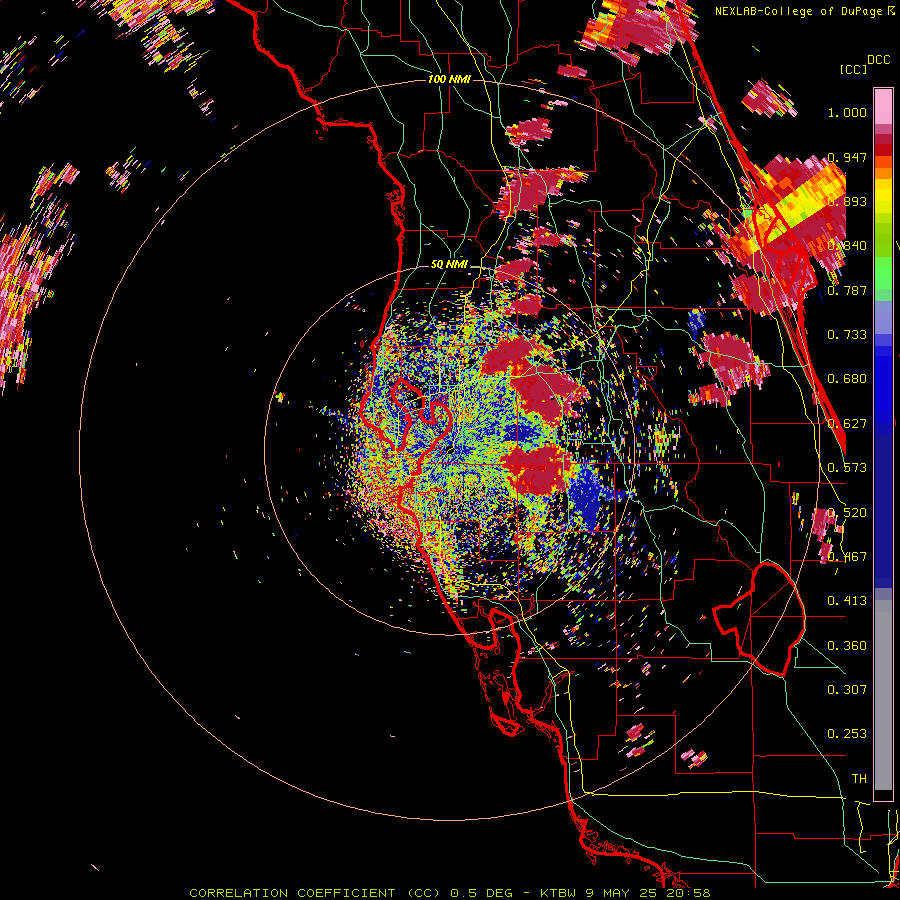Select the 0.627 legend value
Screen dimensions: 900x900
point(847,424)
